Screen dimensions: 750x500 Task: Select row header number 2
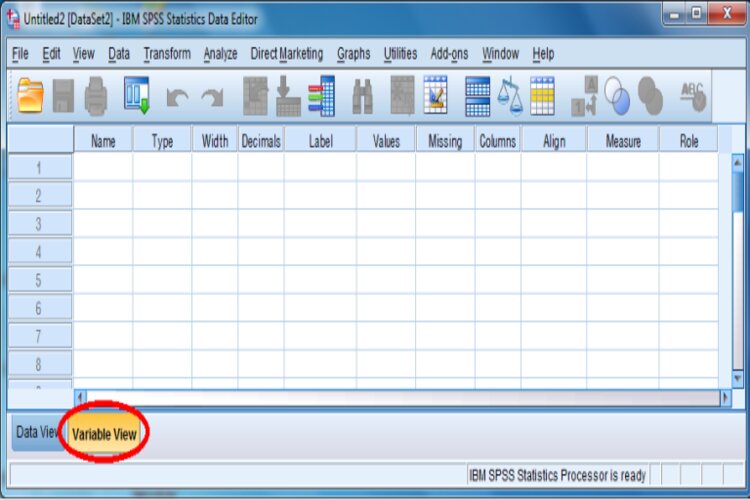pyautogui.click(x=40, y=195)
